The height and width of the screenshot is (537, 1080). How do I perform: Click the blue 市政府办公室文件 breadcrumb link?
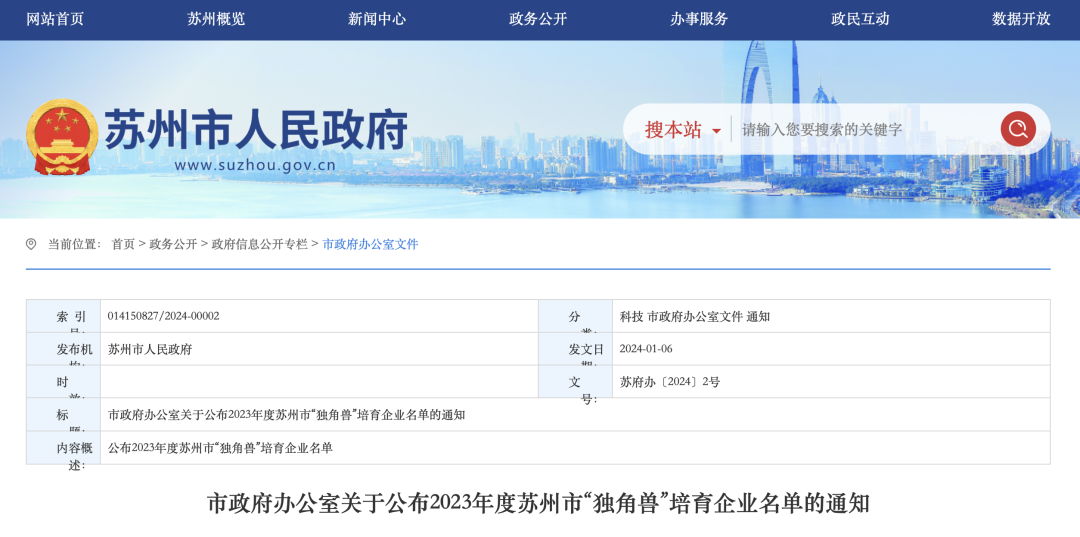(370, 244)
